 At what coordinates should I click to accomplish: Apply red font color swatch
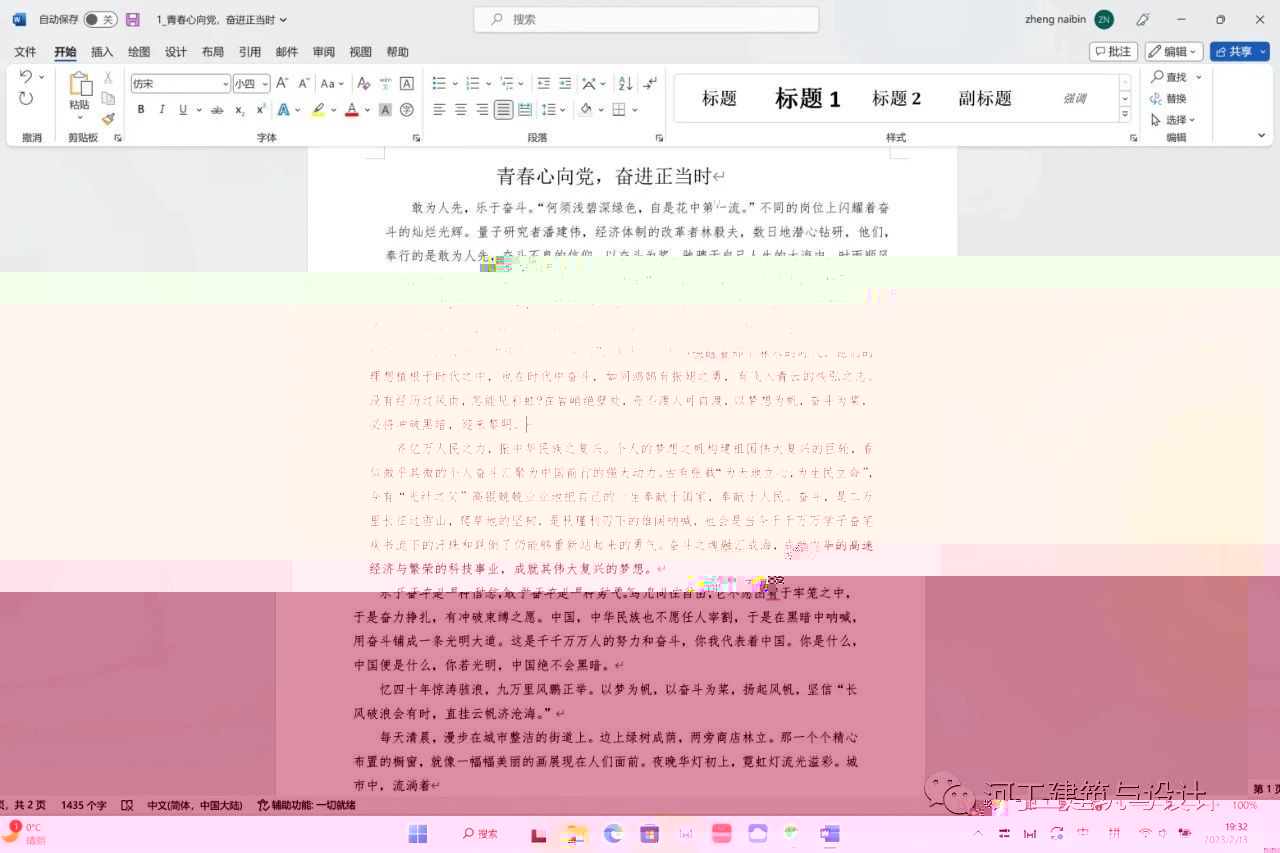[351, 110]
